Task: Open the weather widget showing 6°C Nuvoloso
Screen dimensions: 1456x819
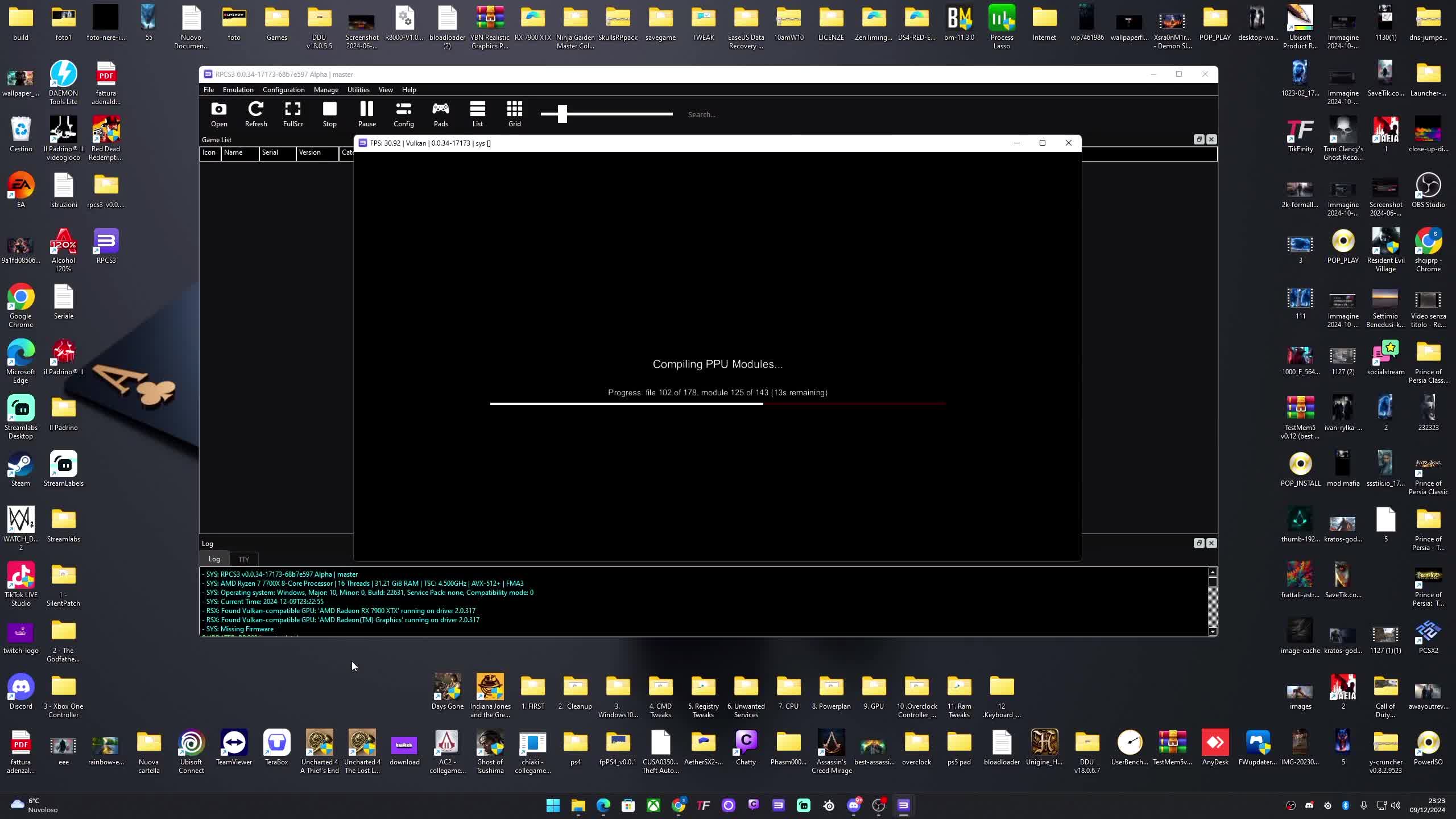Action: [x=35, y=805]
